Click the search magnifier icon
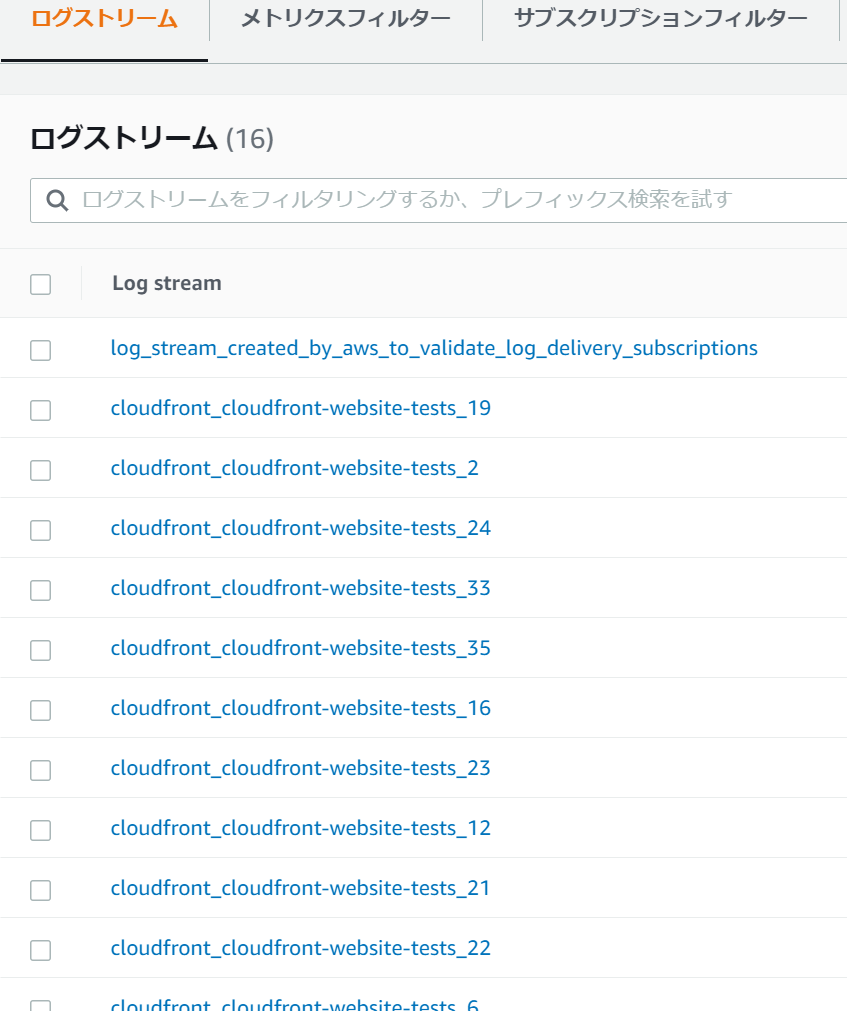847x1011 pixels. pos(57,200)
